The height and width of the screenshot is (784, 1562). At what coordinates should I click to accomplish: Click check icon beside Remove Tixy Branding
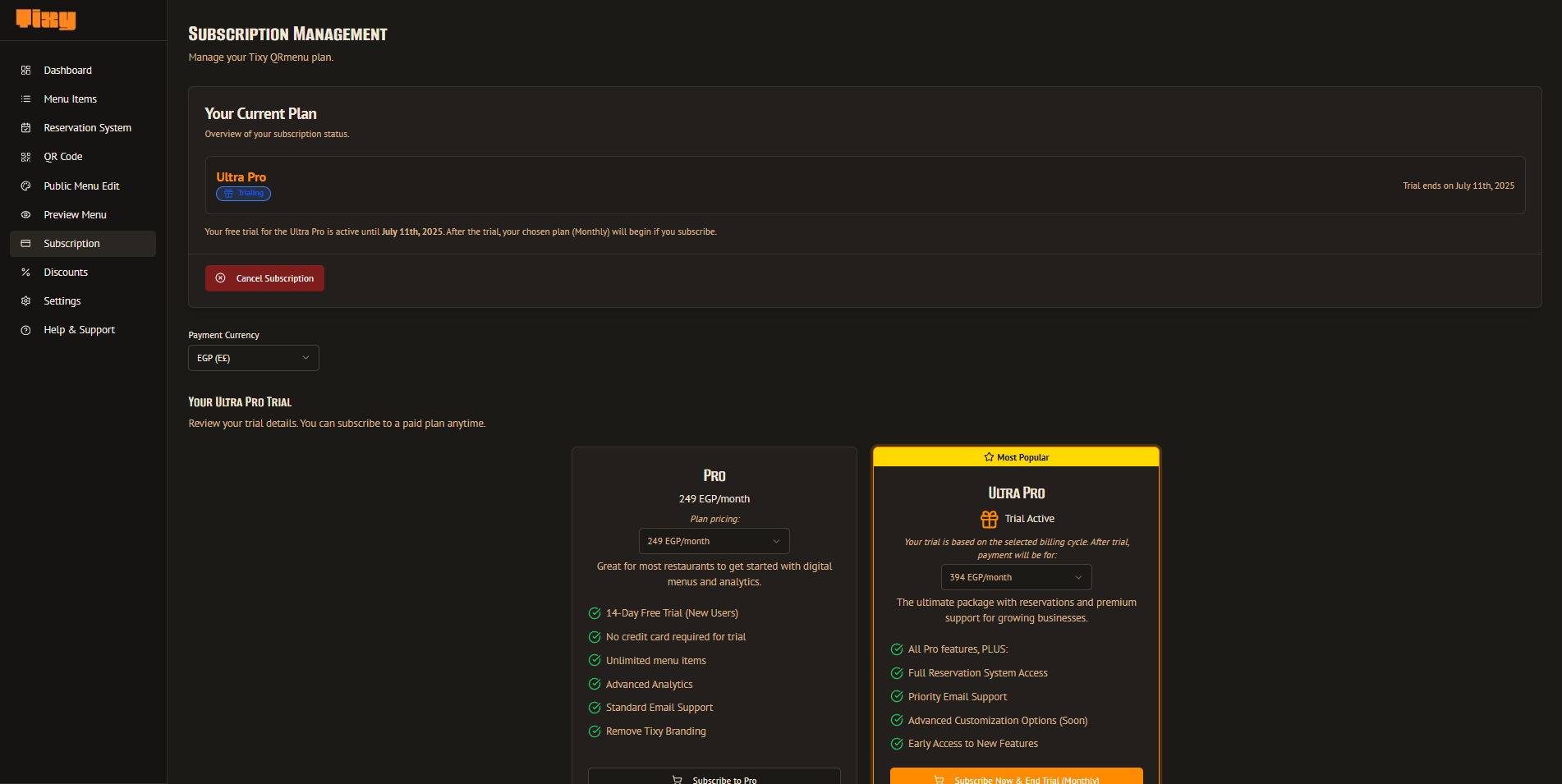[x=595, y=731]
